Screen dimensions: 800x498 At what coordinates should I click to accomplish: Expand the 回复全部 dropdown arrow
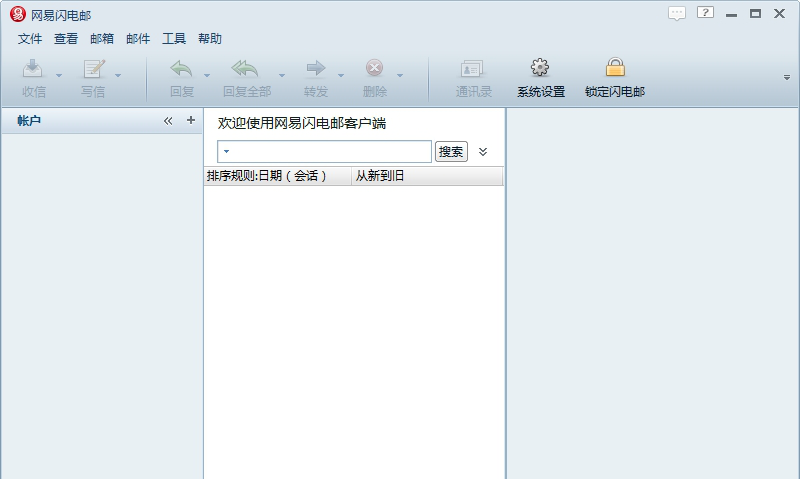click(x=282, y=76)
